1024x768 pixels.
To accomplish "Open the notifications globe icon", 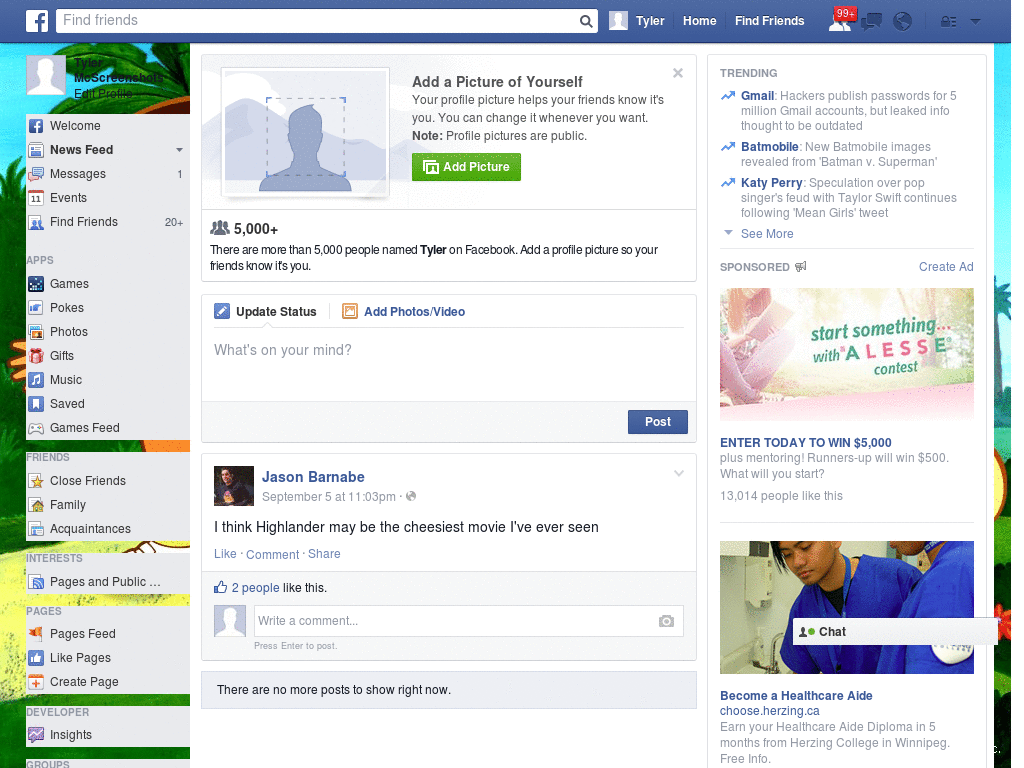I will click(902, 22).
